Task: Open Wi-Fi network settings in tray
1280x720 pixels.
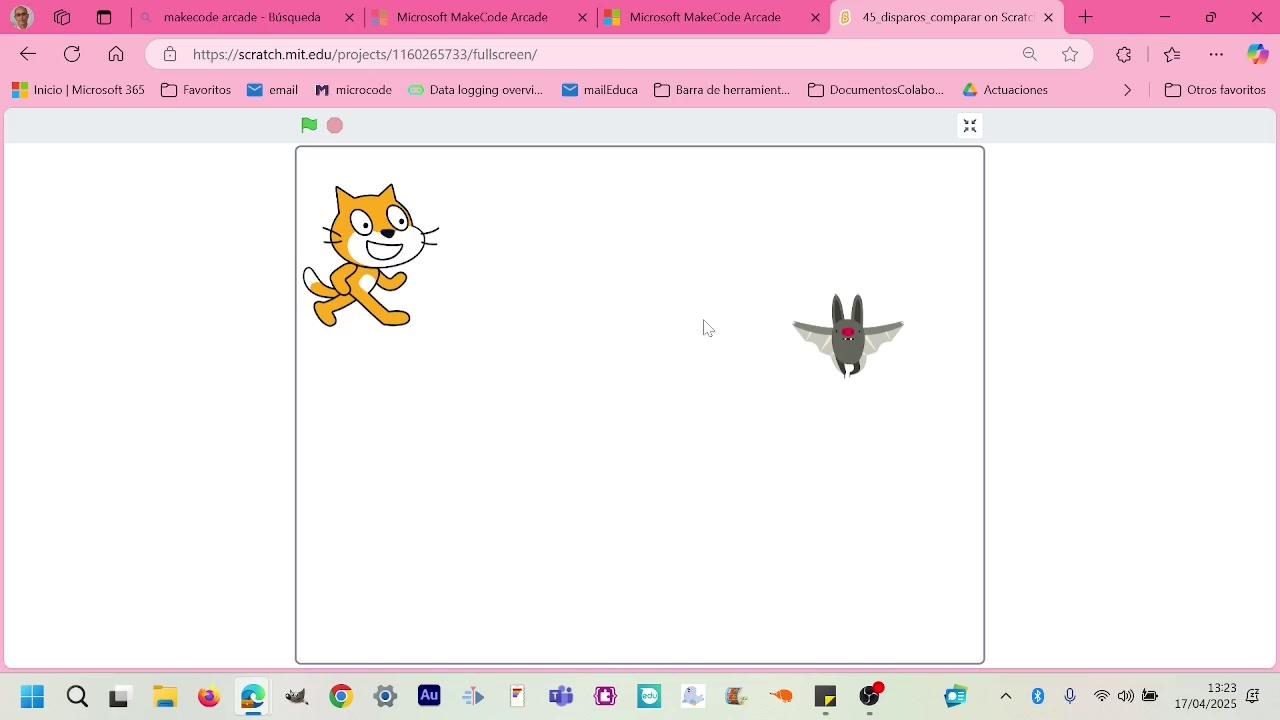Action: 1102,696
